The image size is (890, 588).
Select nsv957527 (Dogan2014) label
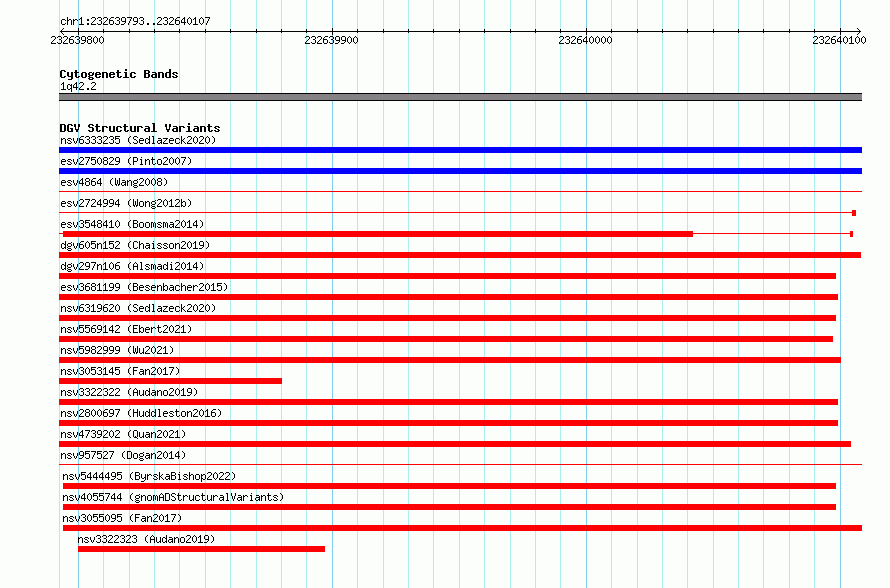pyautogui.click(x=123, y=455)
